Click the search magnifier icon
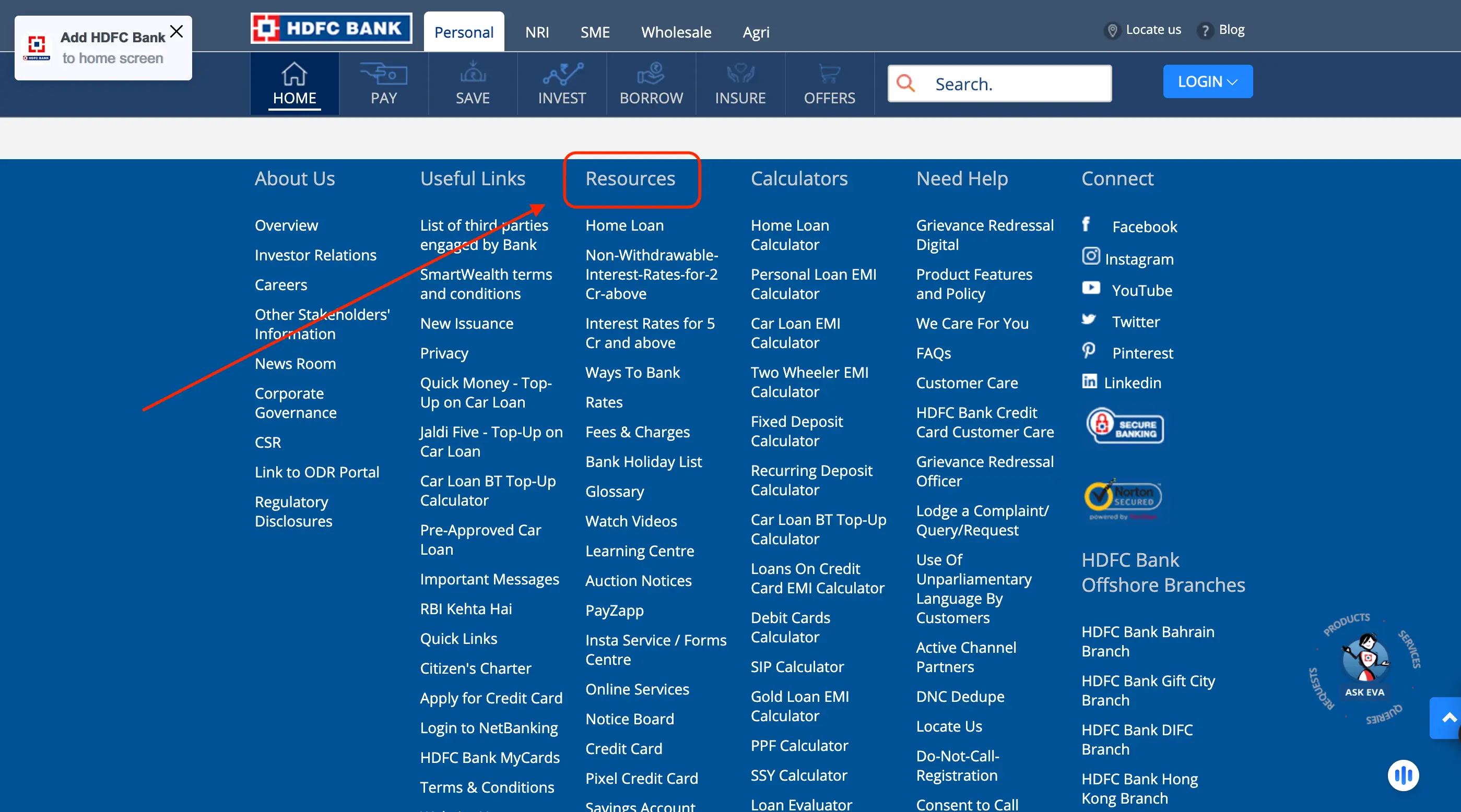Viewport: 1461px width, 812px height. click(906, 83)
